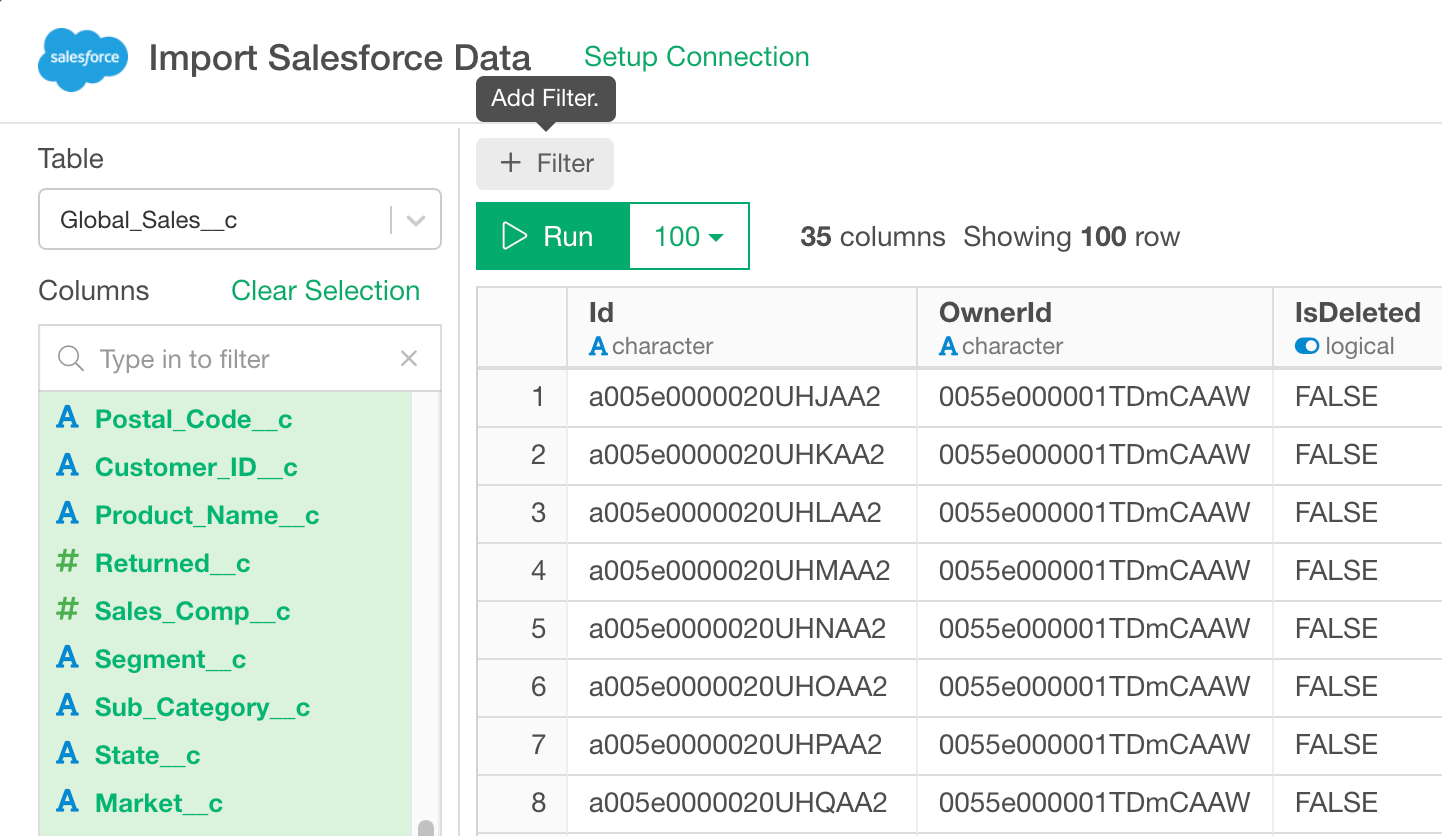Viewport: 1442px width, 836px height.
Task: Toggle the Sales_Comp__c column
Action: point(225,611)
